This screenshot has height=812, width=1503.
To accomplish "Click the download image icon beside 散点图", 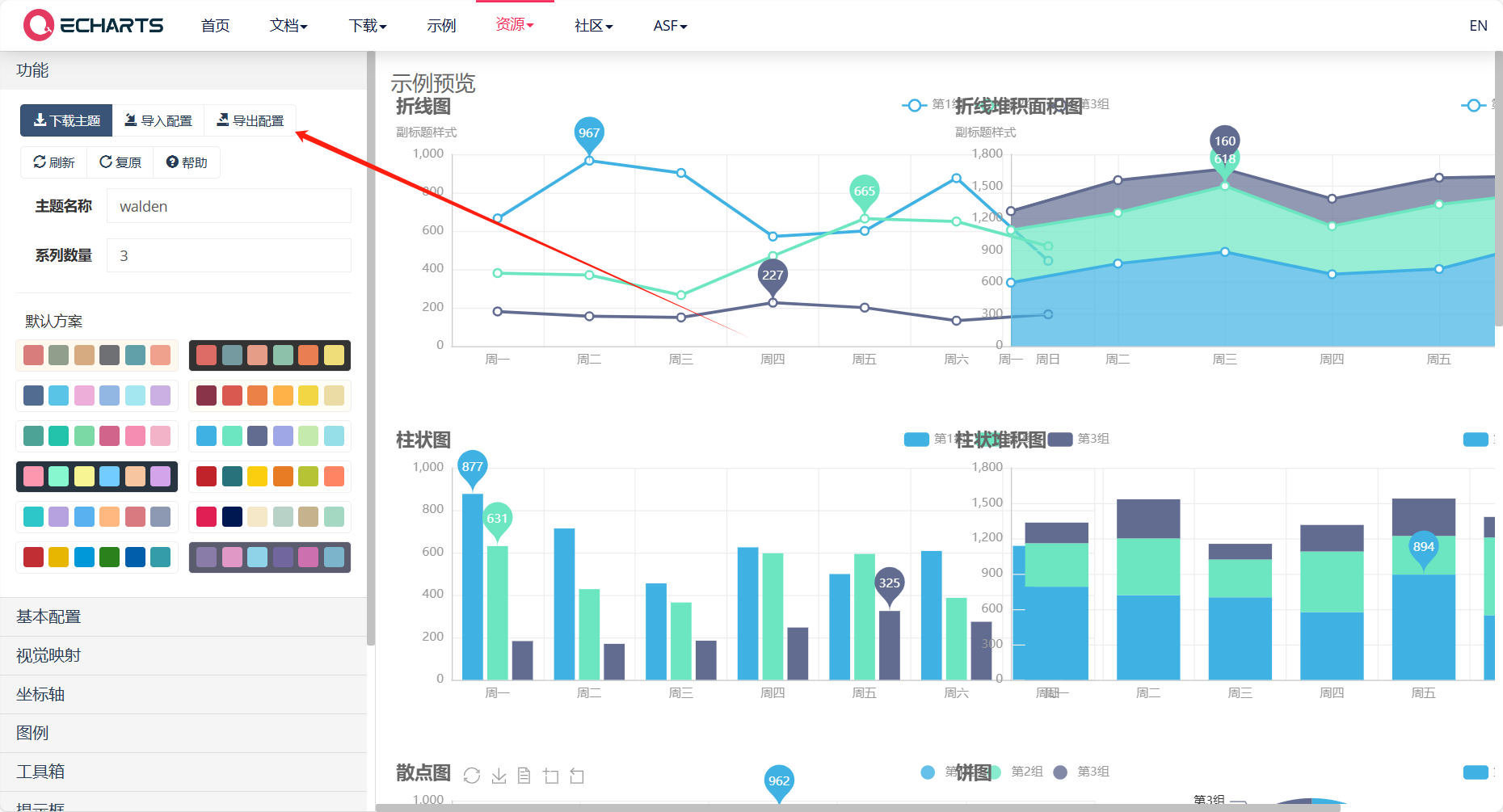I will [499, 776].
